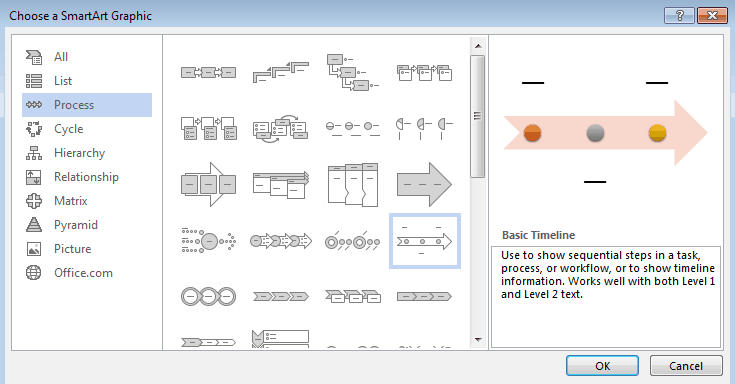Click the Cycle category icon
This screenshot has width=735, height=384.
point(34,129)
